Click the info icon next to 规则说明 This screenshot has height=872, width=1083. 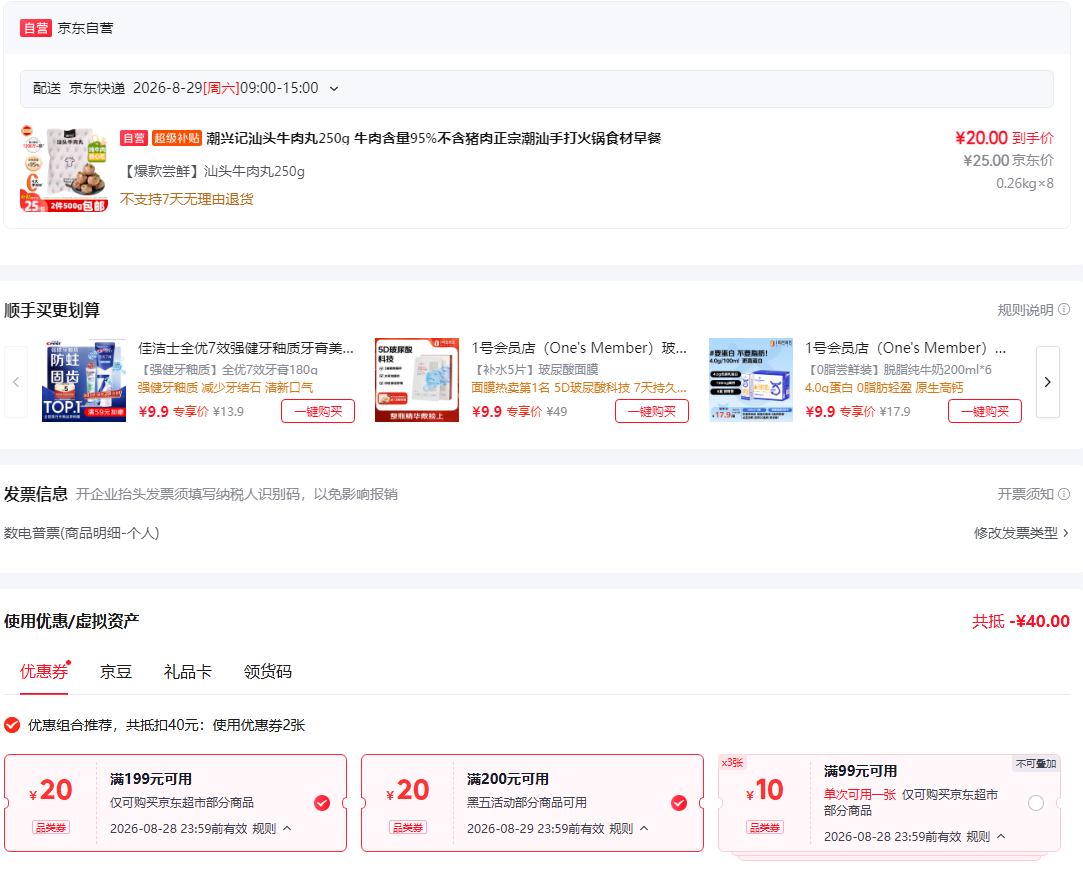tap(1064, 309)
